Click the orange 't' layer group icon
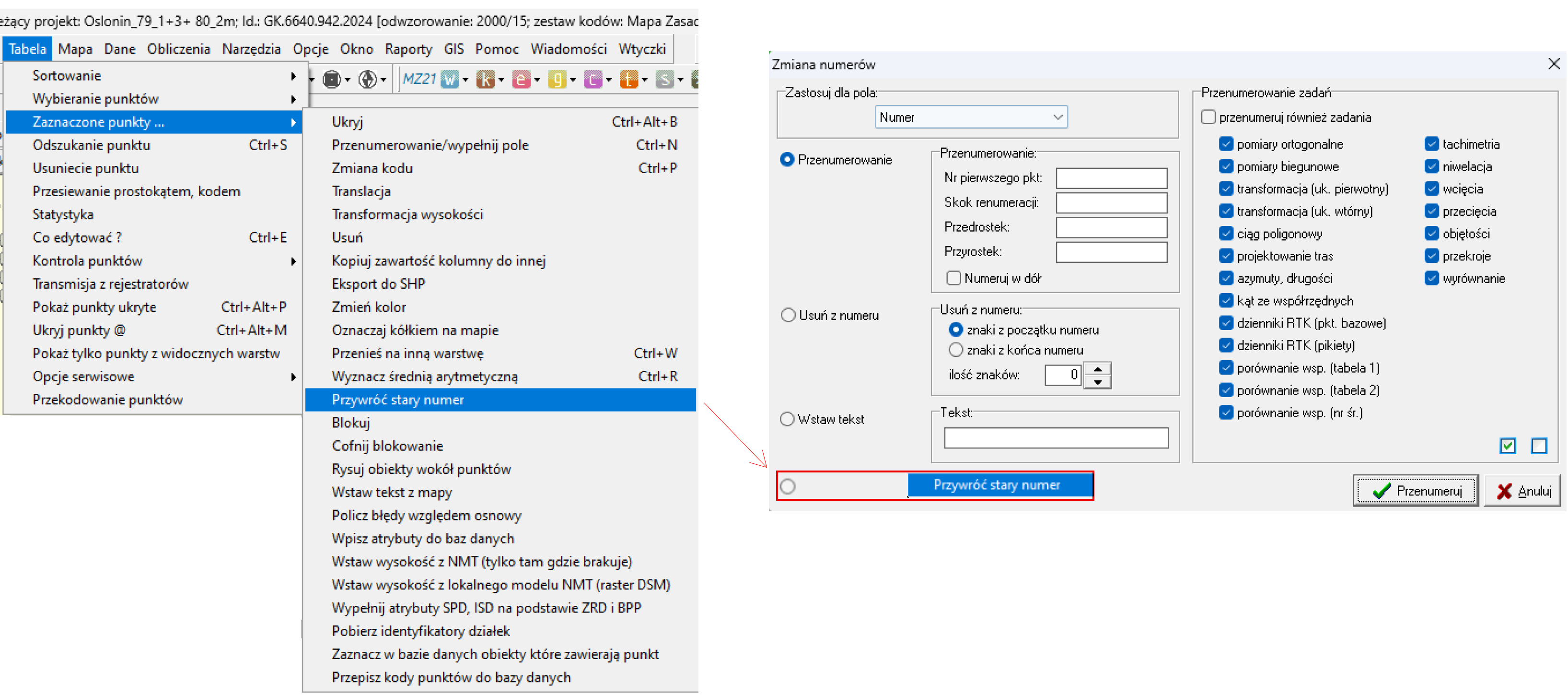The height and width of the screenshot is (695, 1568). (629, 79)
